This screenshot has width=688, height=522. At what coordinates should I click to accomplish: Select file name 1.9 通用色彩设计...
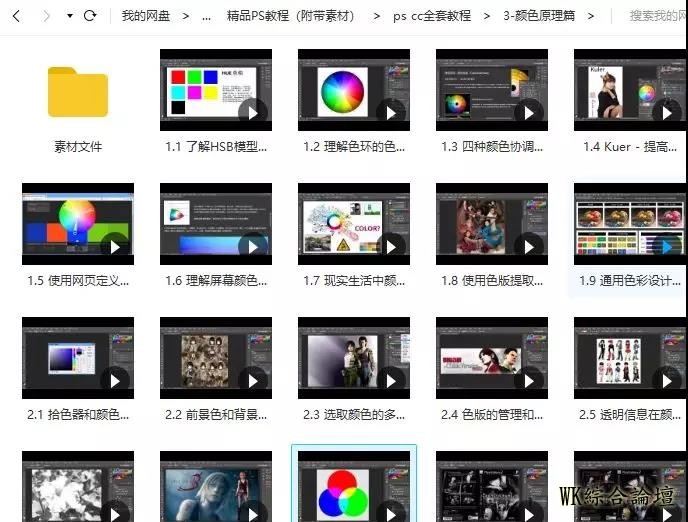[630, 280]
